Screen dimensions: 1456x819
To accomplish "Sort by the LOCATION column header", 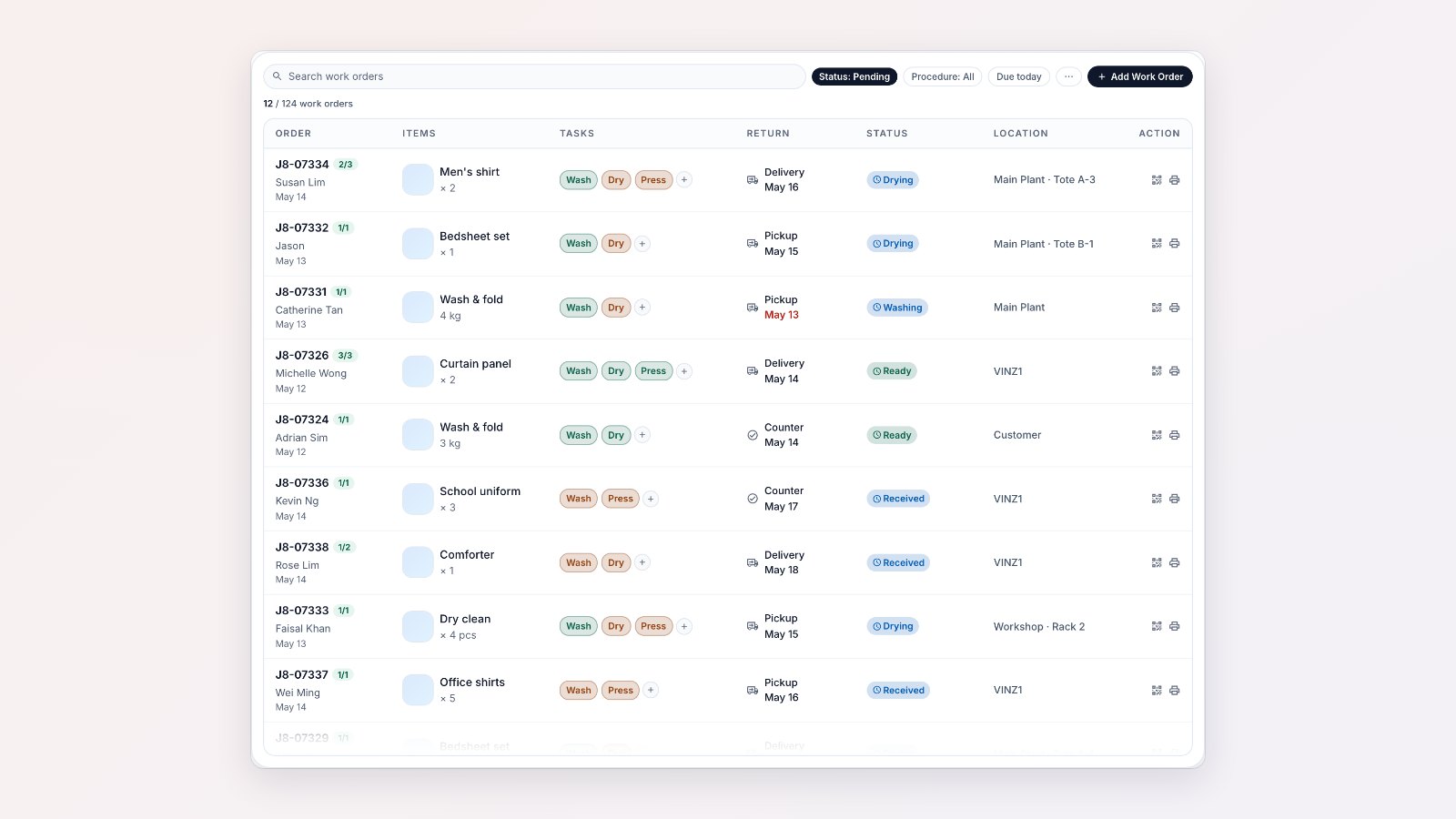I will point(1021,134).
